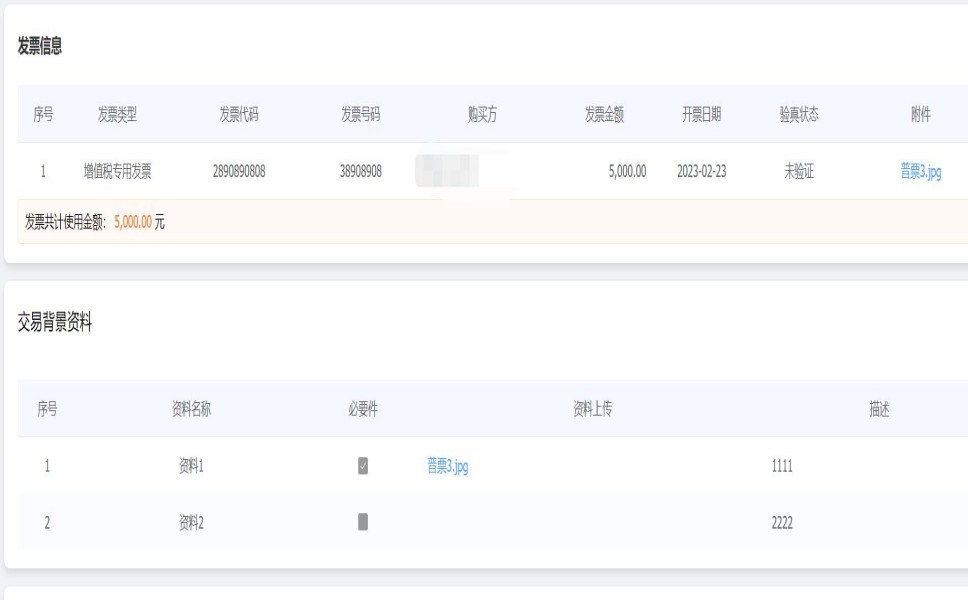The height and width of the screenshot is (600, 968).
Task: Click the 发票类型 column header
Action: tap(117, 115)
